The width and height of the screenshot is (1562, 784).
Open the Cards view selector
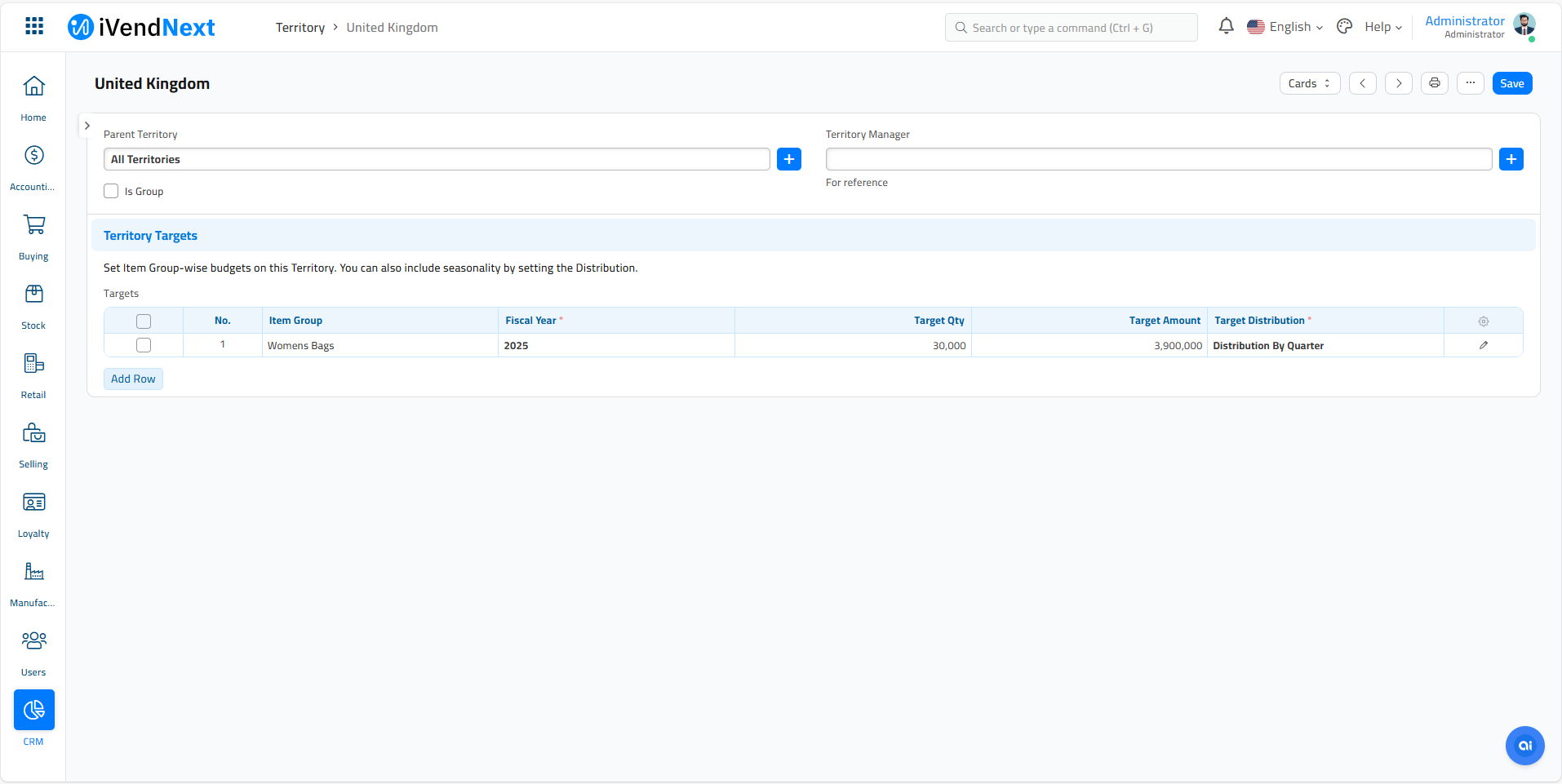[x=1309, y=83]
